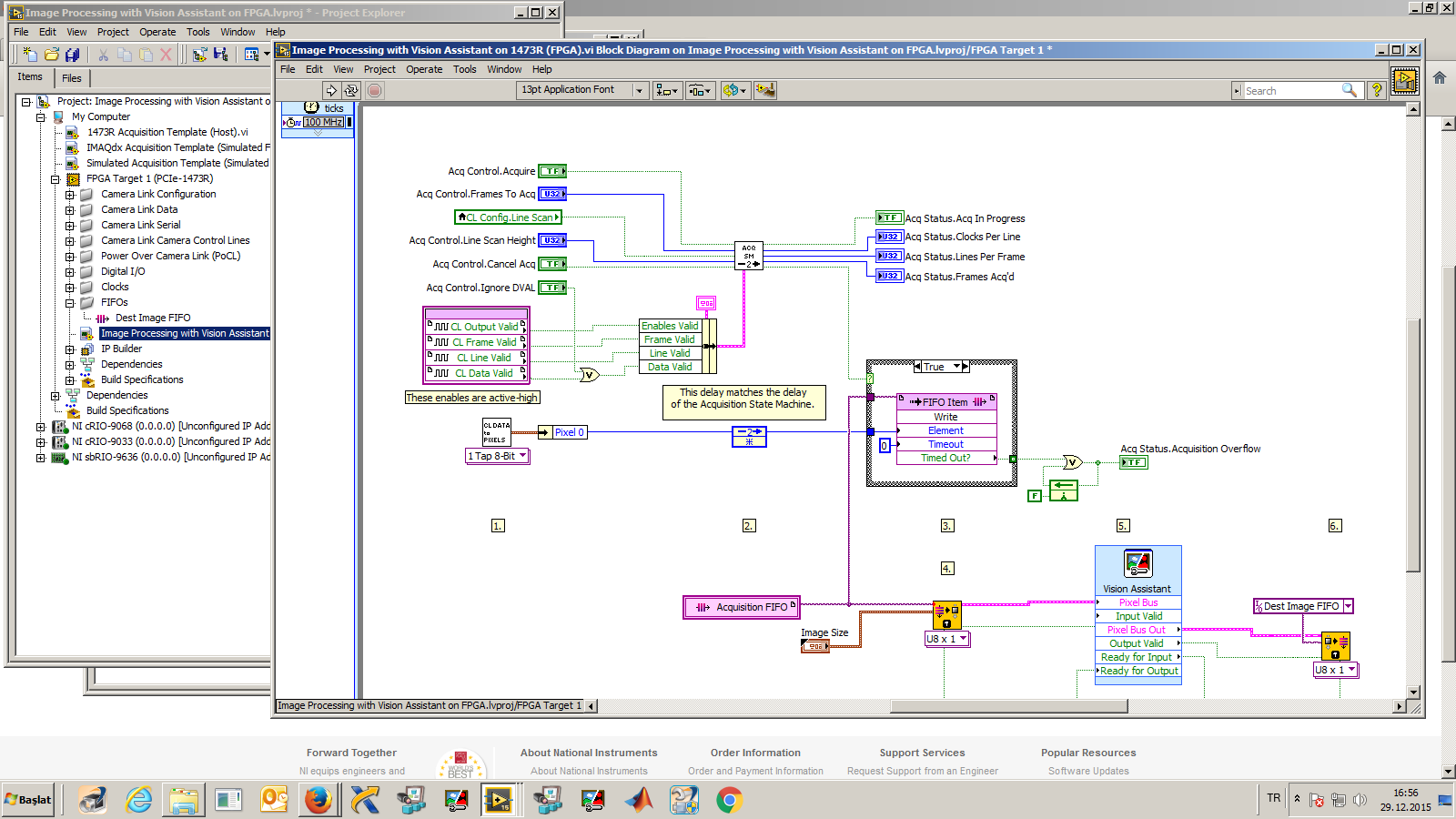This screenshot has width=1456, height=819.
Task: Click the Acq Status.Acq In Progress indicator terminal
Action: pos(889,217)
